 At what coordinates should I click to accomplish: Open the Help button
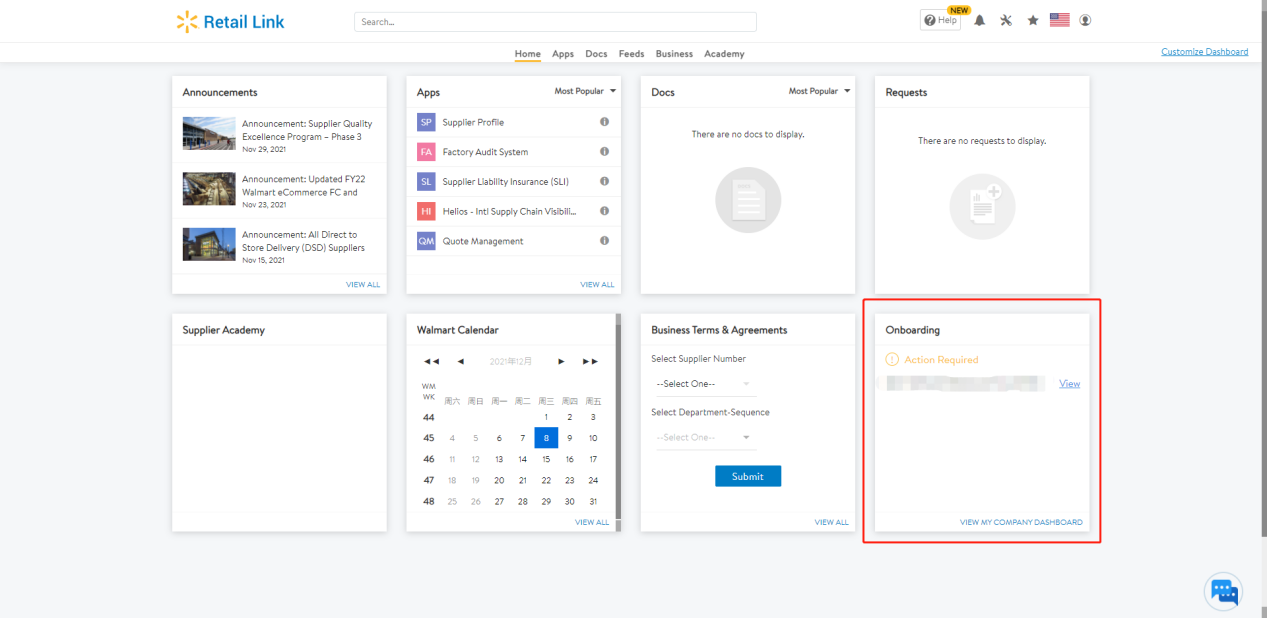pyautogui.click(x=940, y=20)
